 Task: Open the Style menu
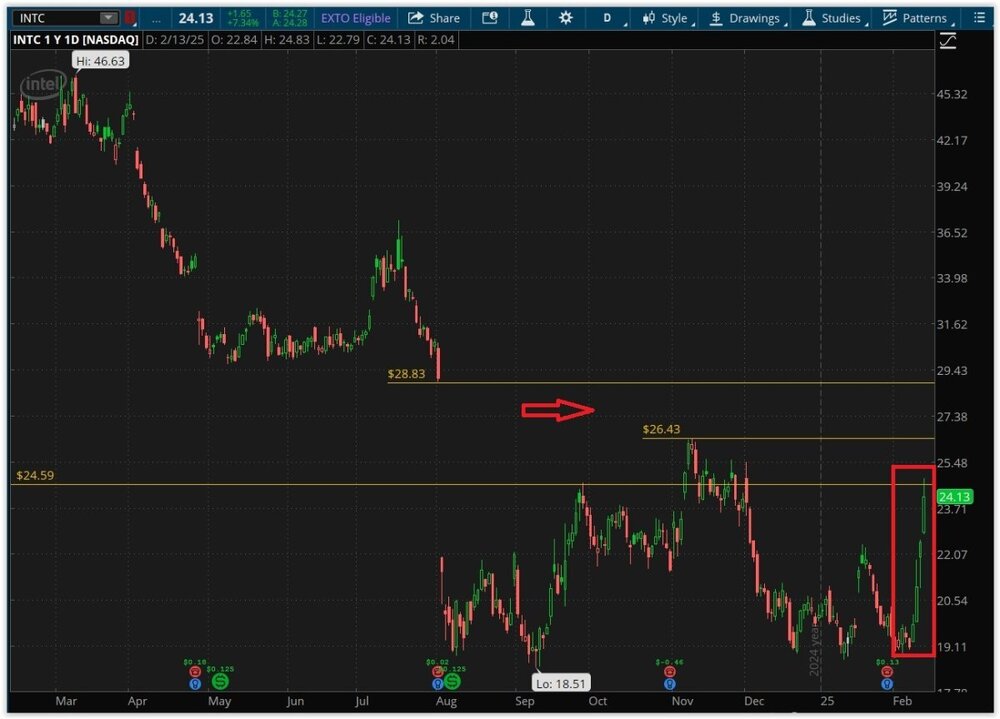point(666,18)
